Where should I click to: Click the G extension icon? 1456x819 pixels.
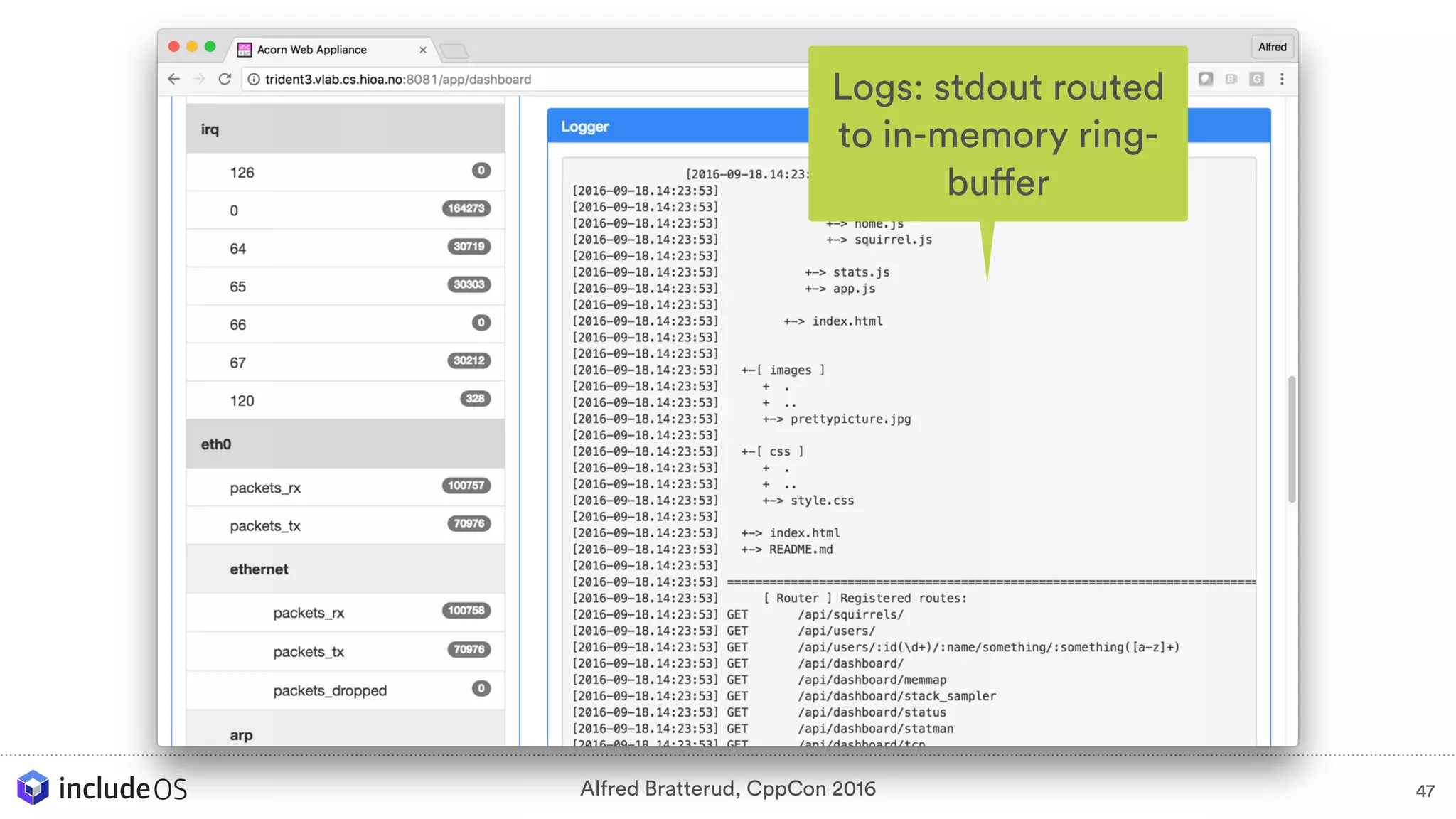(x=1257, y=79)
